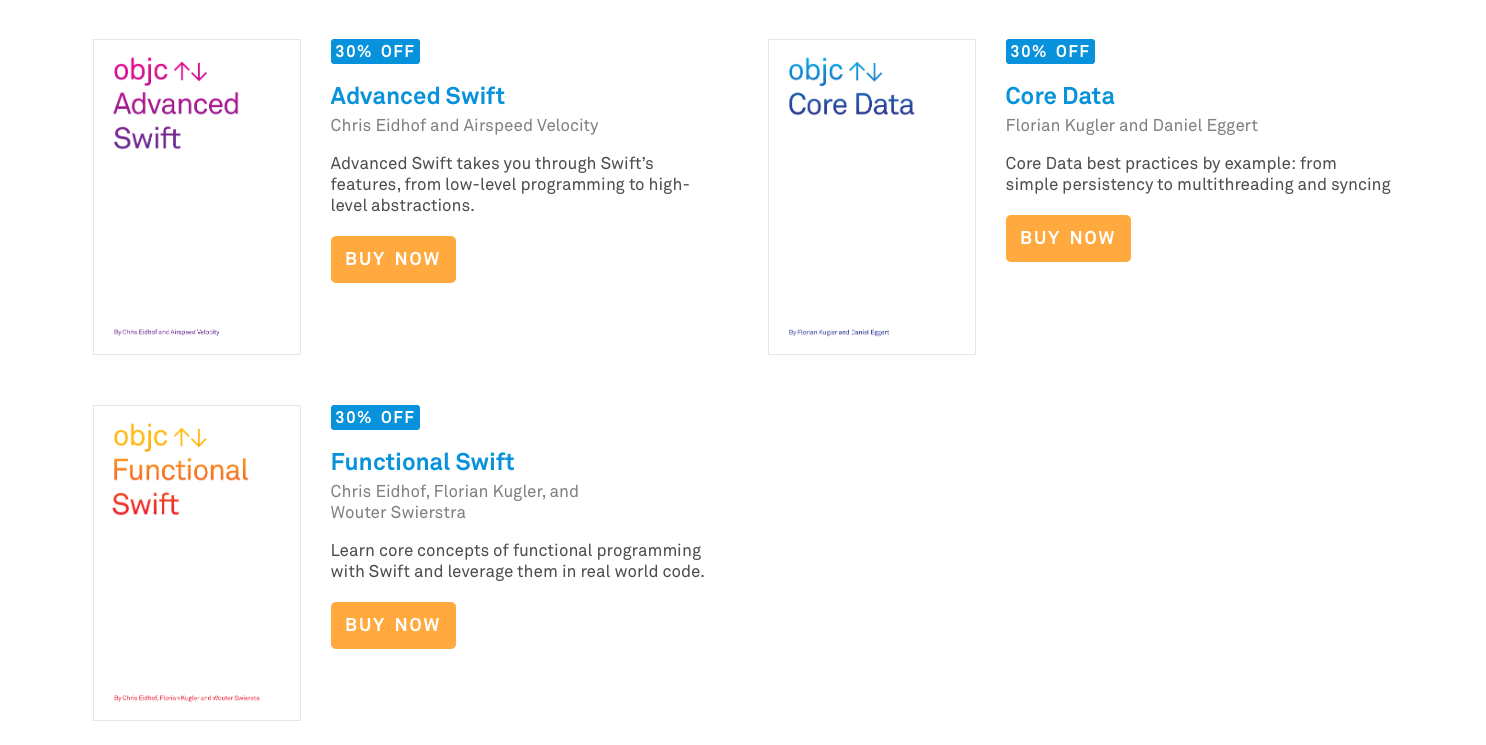
Task: Buy the Core Data book now
Action: pos(1068,238)
